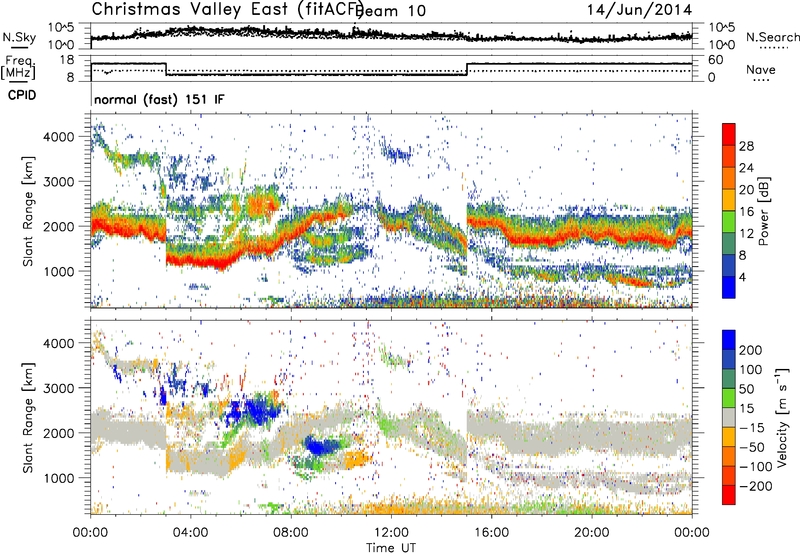Click the N.Search legend label

(773, 37)
